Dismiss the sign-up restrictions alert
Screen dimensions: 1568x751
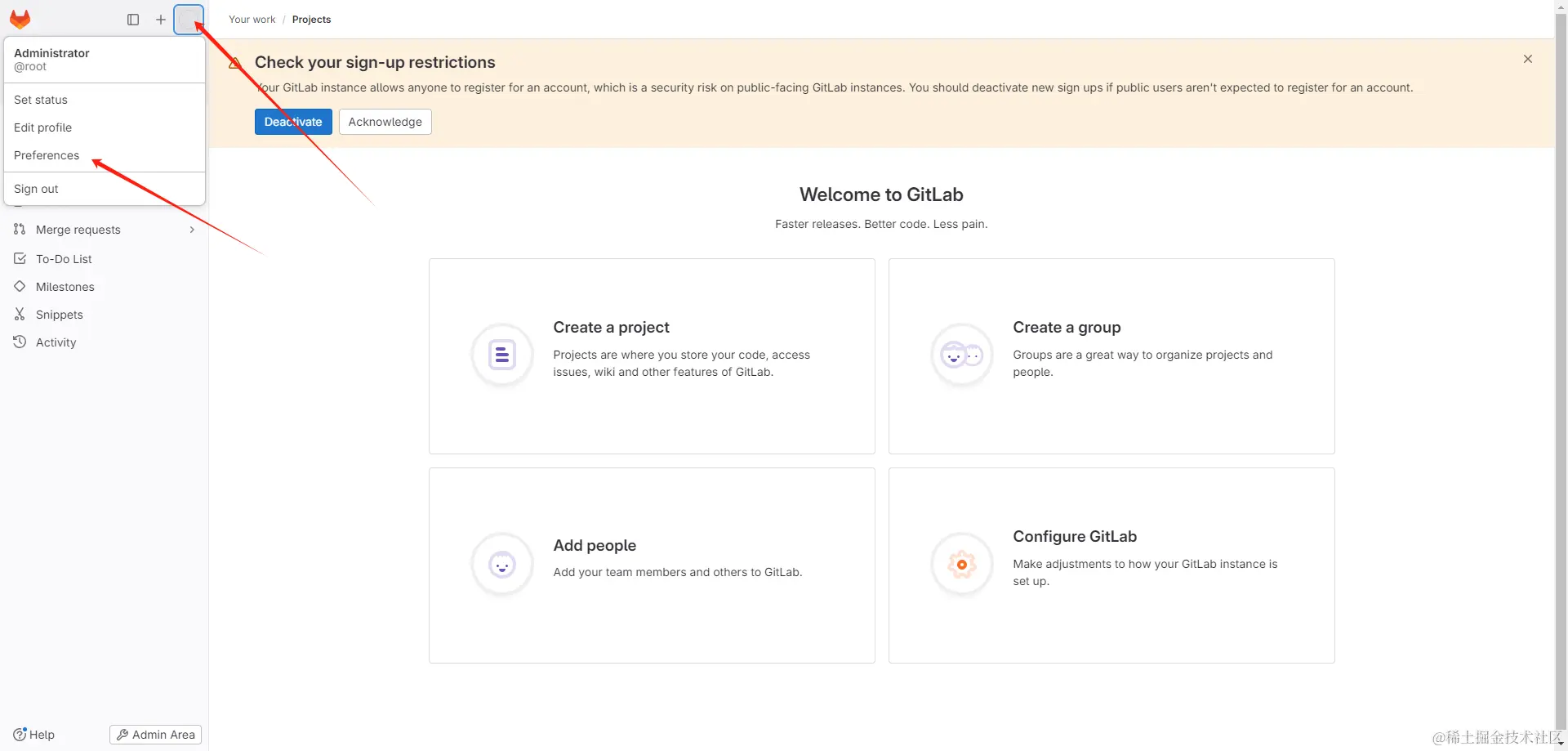[x=1528, y=59]
